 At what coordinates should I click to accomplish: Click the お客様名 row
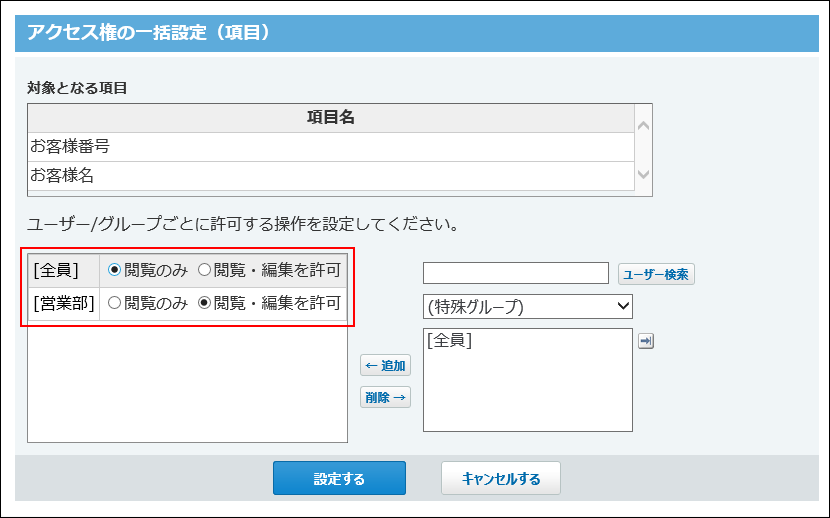click(x=331, y=176)
